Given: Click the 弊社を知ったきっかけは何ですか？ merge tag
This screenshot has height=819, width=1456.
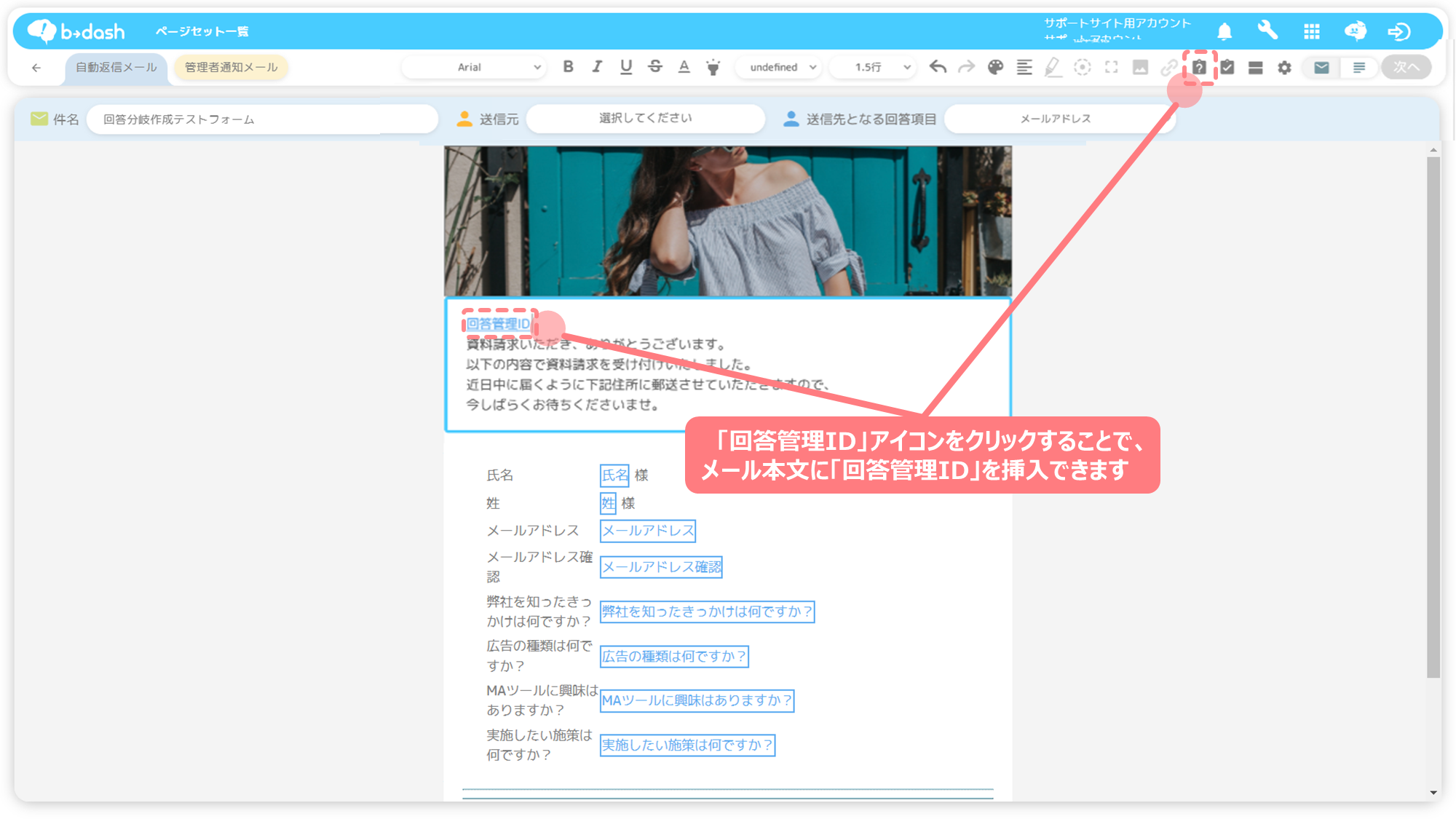Looking at the screenshot, I should click(x=707, y=612).
